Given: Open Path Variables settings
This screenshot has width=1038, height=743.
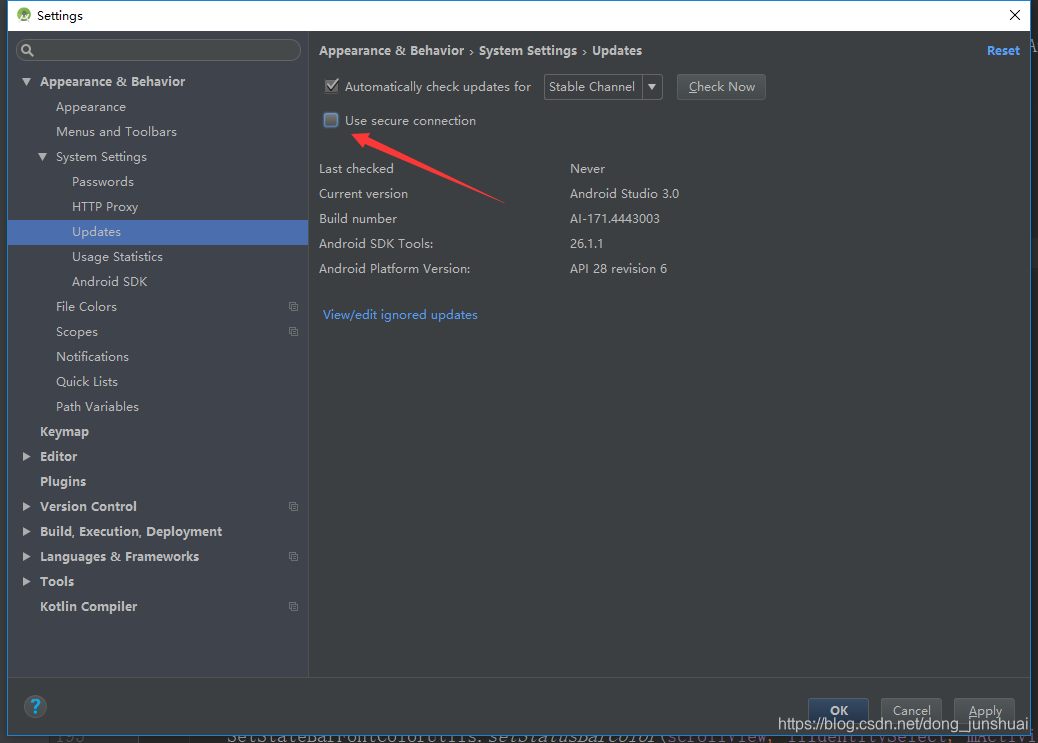Looking at the screenshot, I should [97, 407].
